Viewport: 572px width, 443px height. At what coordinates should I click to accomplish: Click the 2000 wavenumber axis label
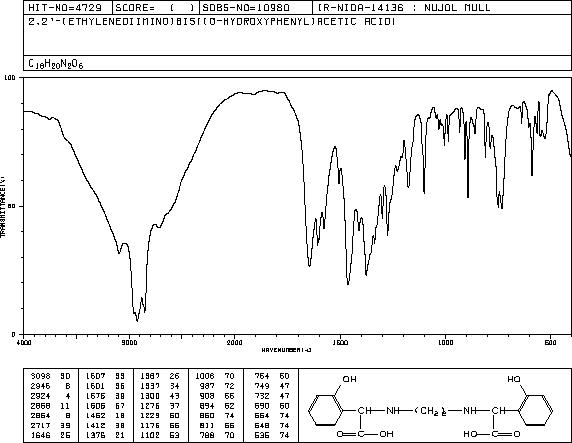tap(234, 342)
